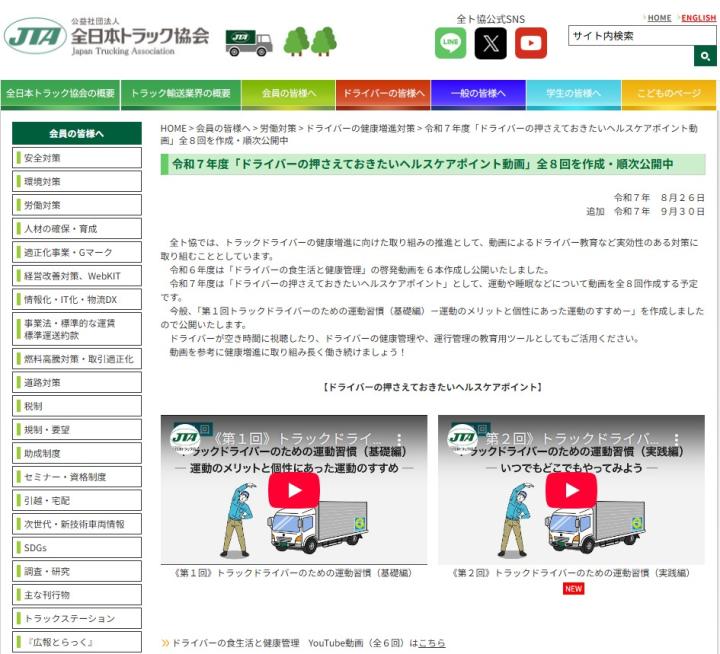Play the second exercise video (実践編)
The height and width of the screenshot is (654, 720).
tap(571, 490)
